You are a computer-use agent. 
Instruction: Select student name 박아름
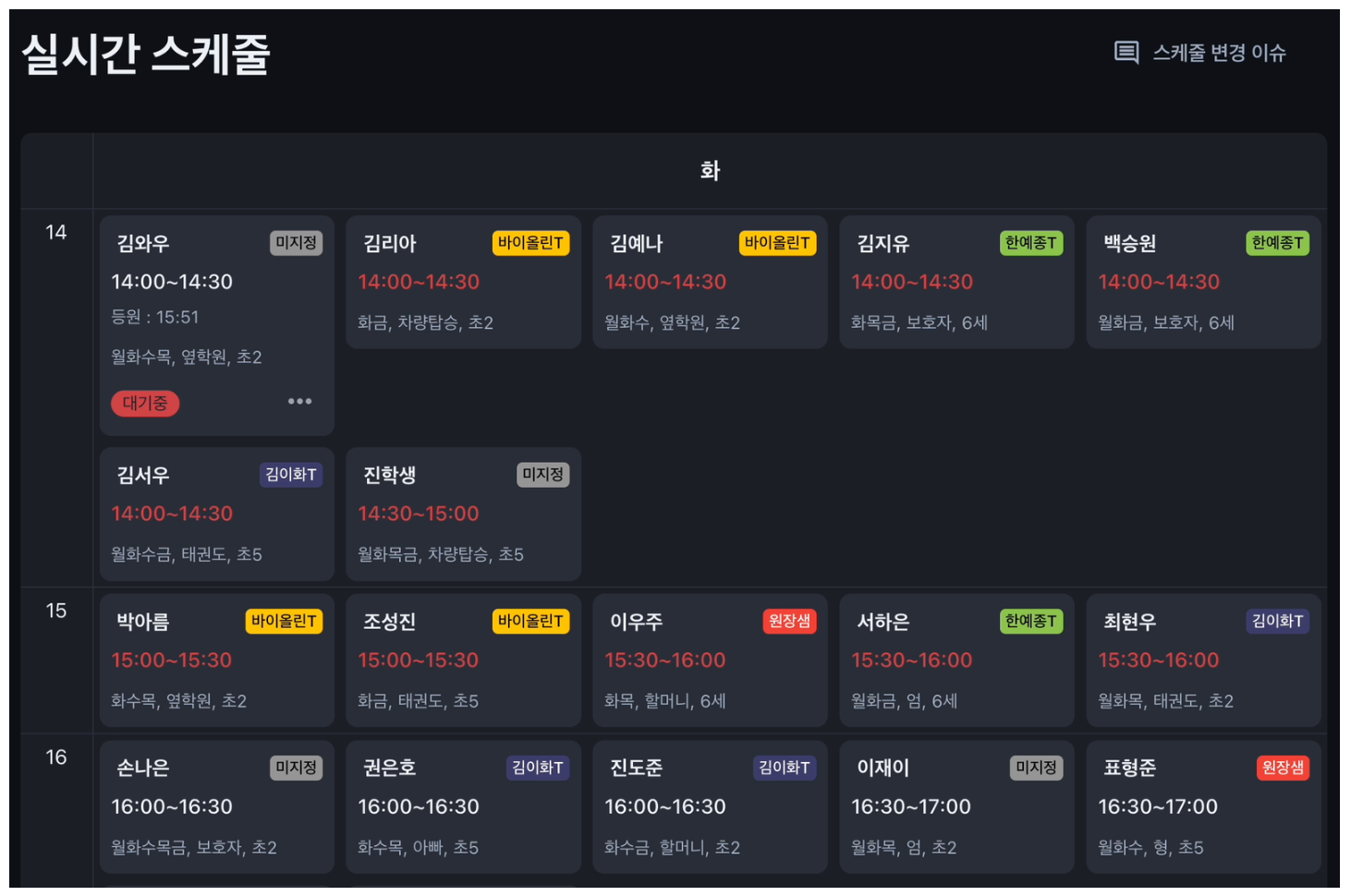point(143,623)
